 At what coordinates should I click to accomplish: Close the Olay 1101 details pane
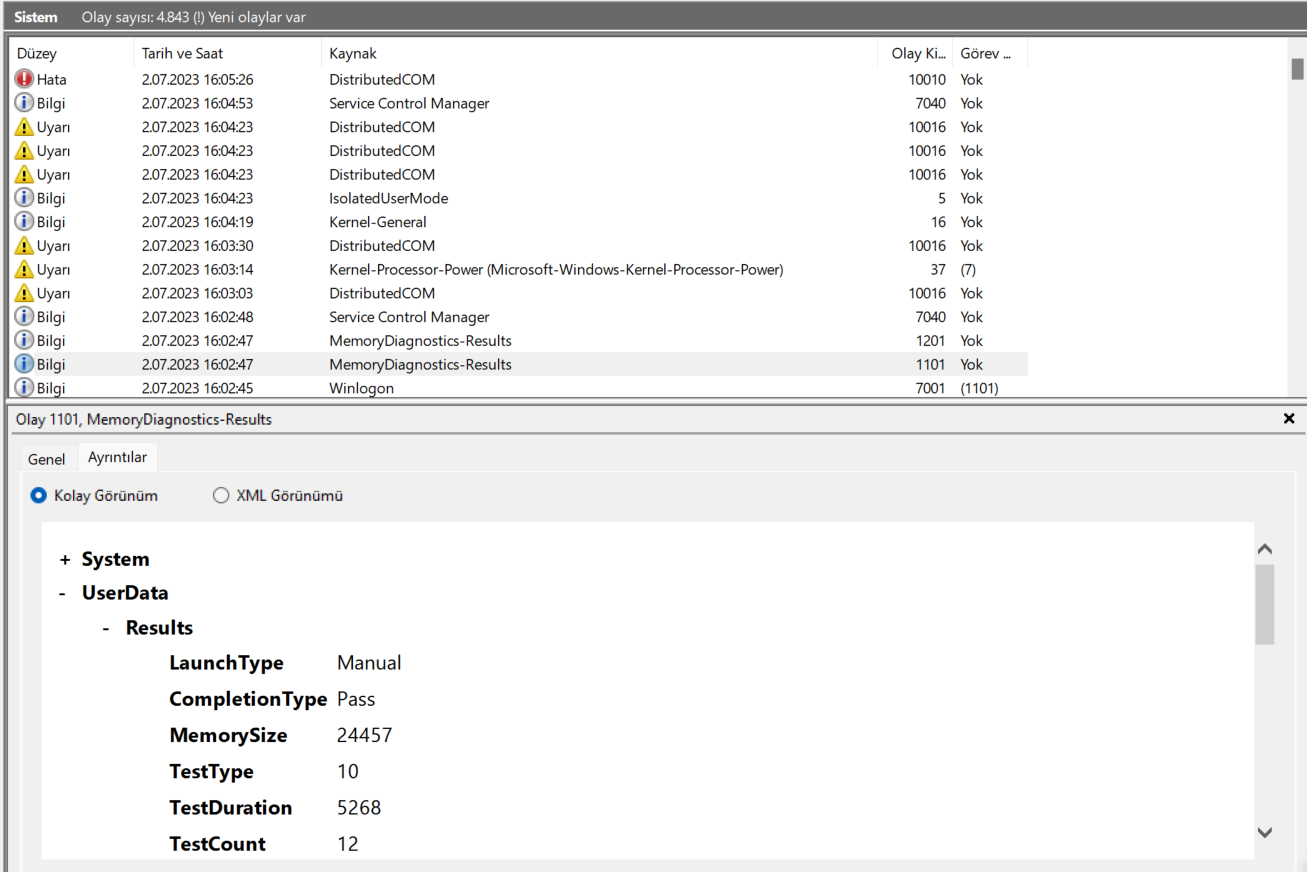click(1289, 419)
